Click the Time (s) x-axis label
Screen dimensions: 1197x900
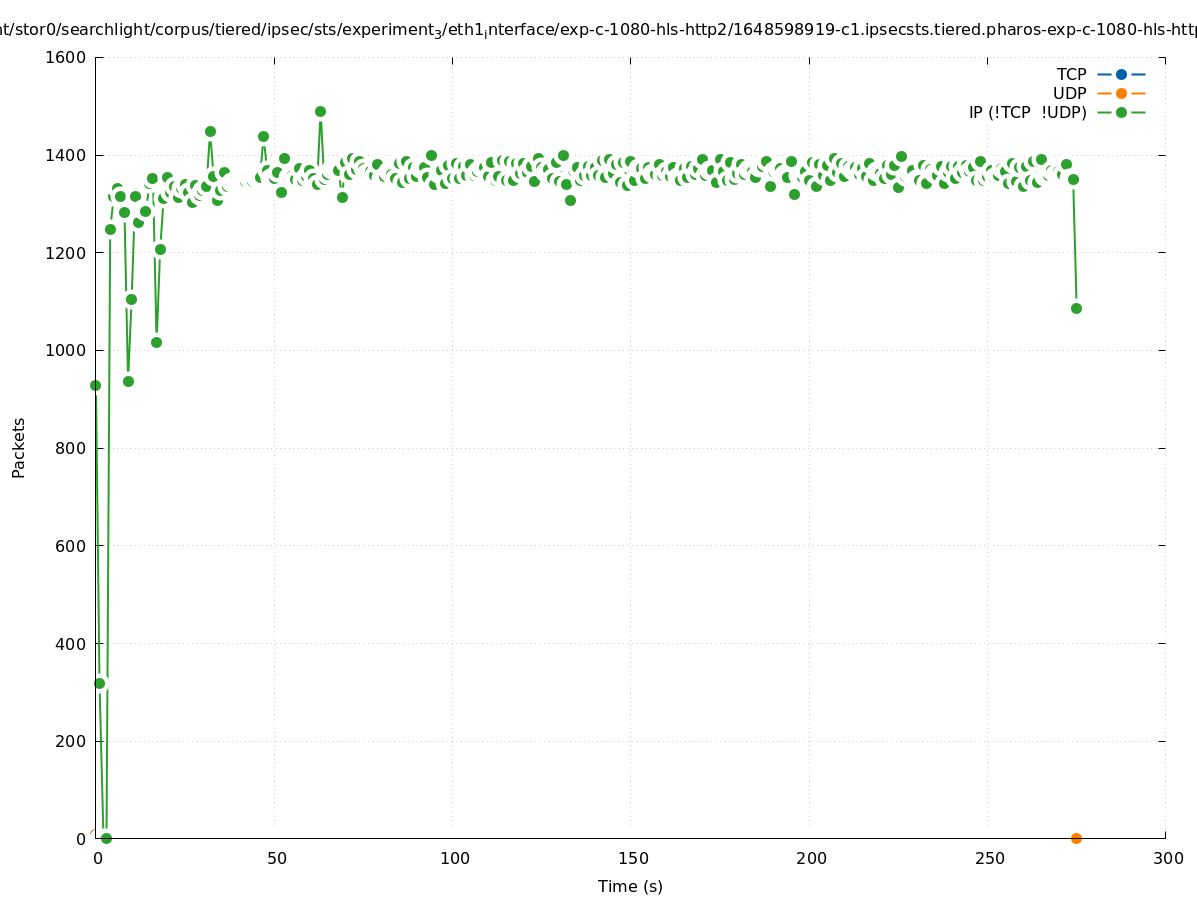[x=630, y=886]
